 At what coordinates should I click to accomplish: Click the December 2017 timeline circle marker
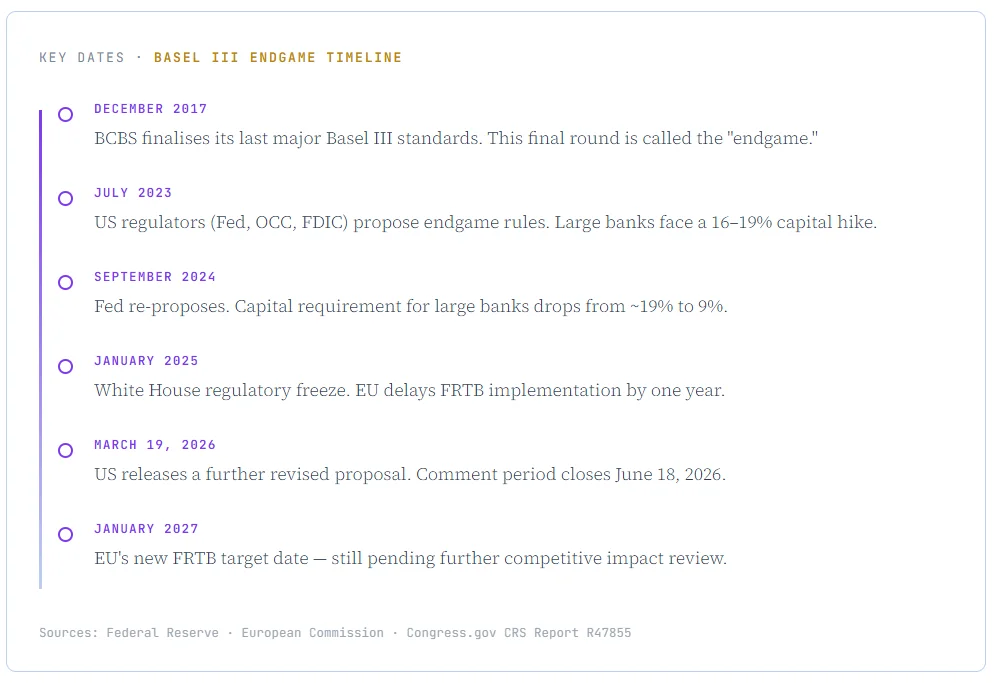(x=65, y=115)
